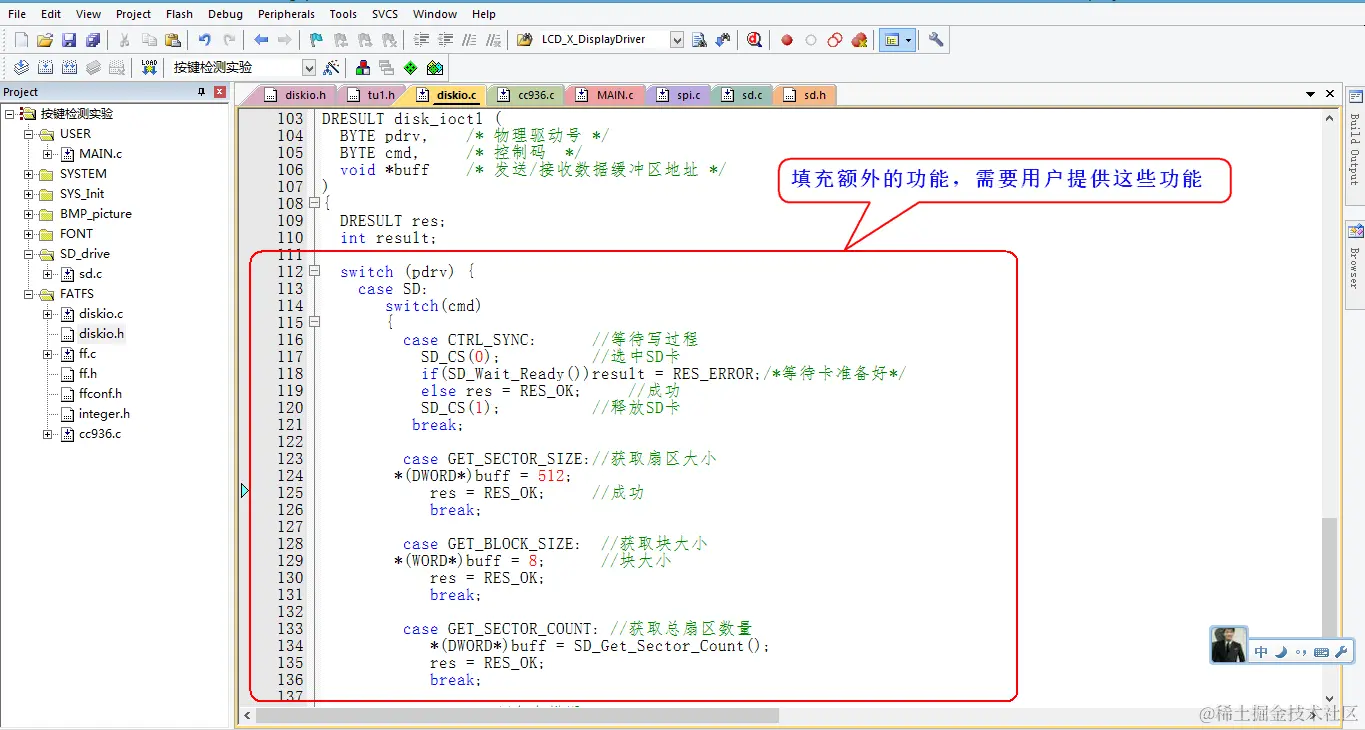Open the Flash menu
The image size is (1365, 730).
point(179,13)
